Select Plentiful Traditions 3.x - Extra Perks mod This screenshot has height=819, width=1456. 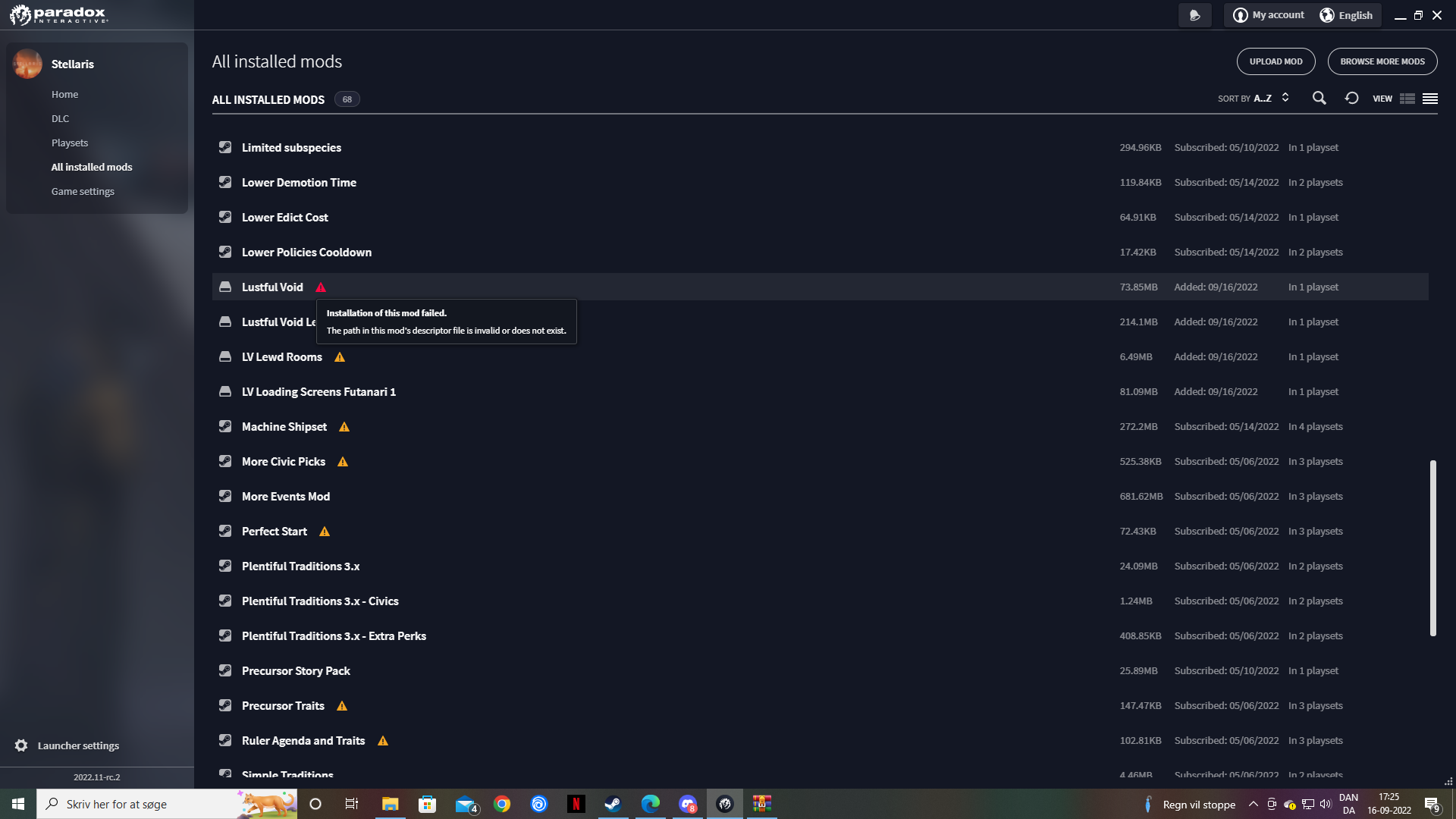821,636
